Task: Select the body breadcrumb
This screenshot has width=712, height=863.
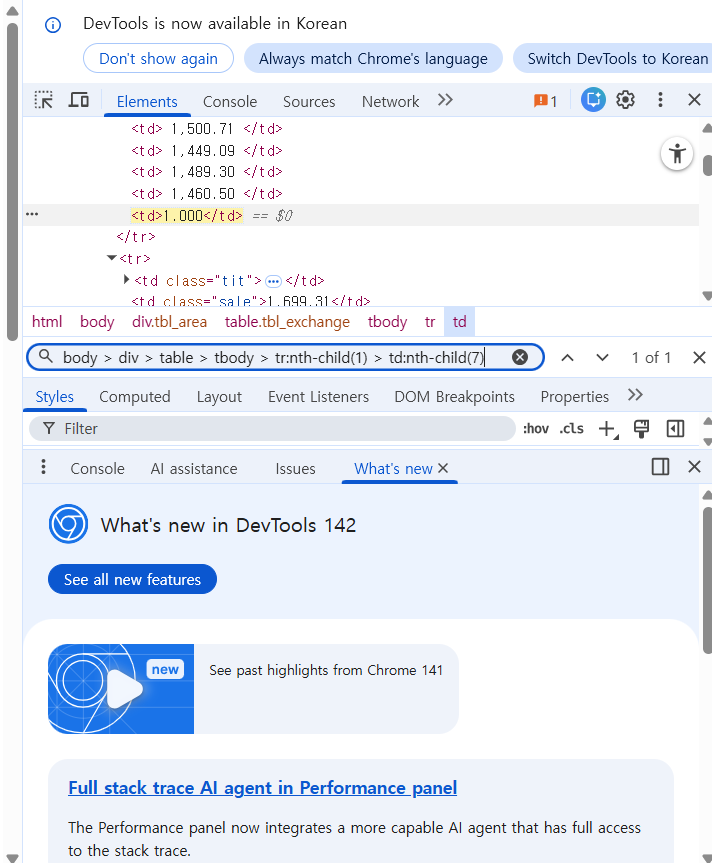Action: 97,322
